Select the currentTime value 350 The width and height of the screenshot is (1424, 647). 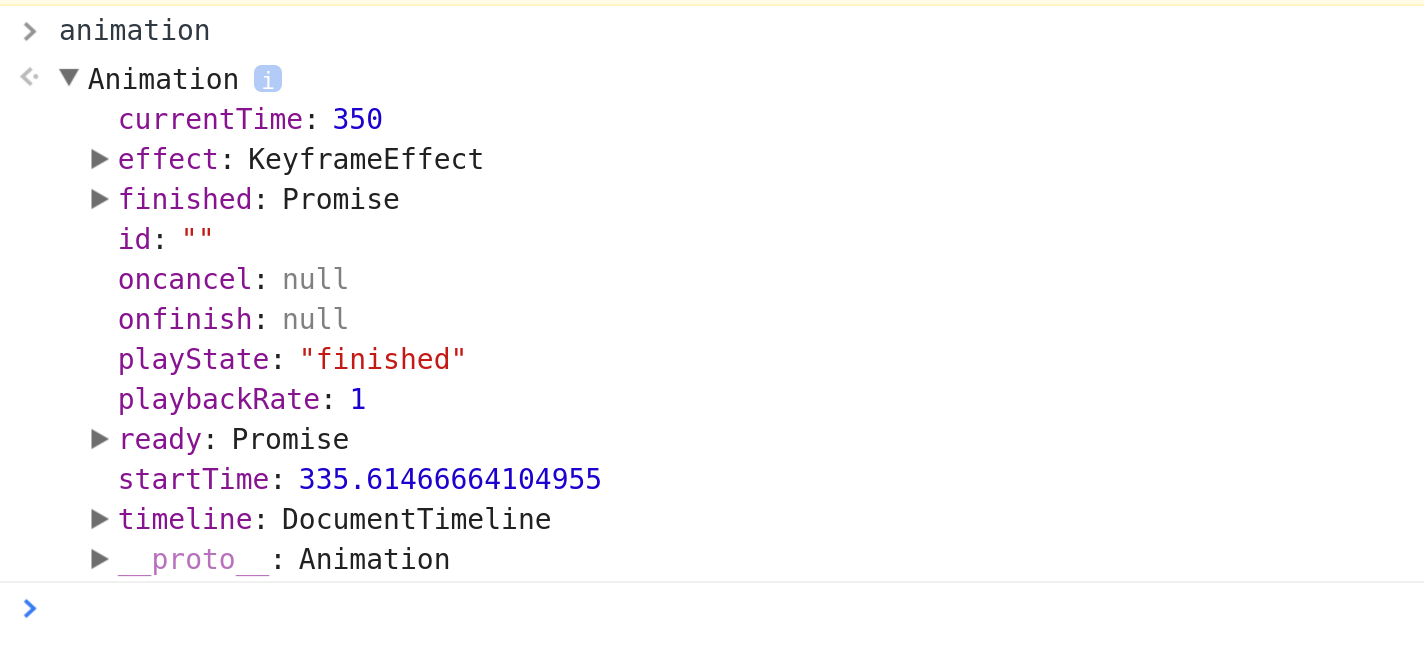358,120
